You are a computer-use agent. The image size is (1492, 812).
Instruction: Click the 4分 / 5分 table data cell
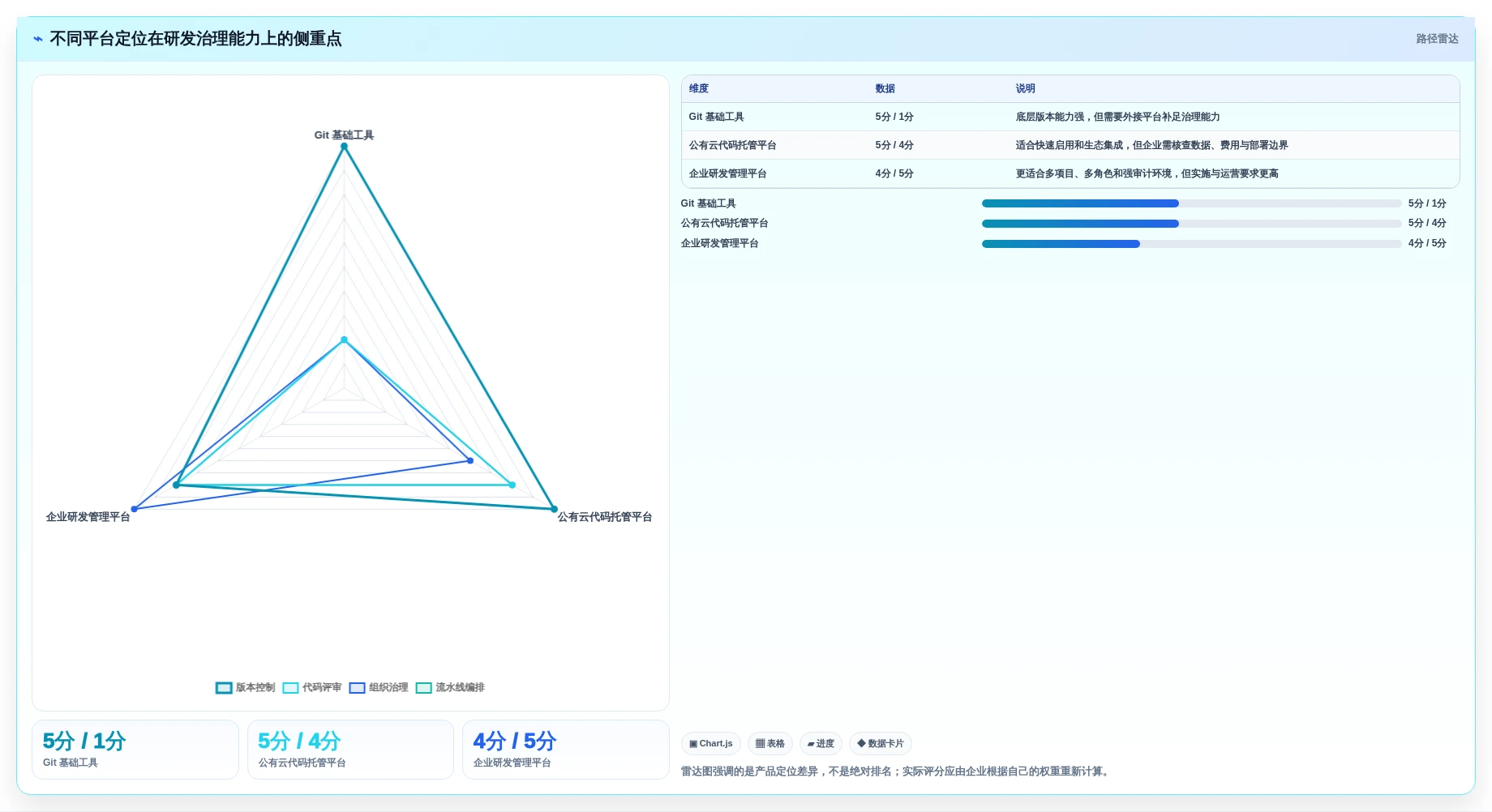click(x=894, y=173)
